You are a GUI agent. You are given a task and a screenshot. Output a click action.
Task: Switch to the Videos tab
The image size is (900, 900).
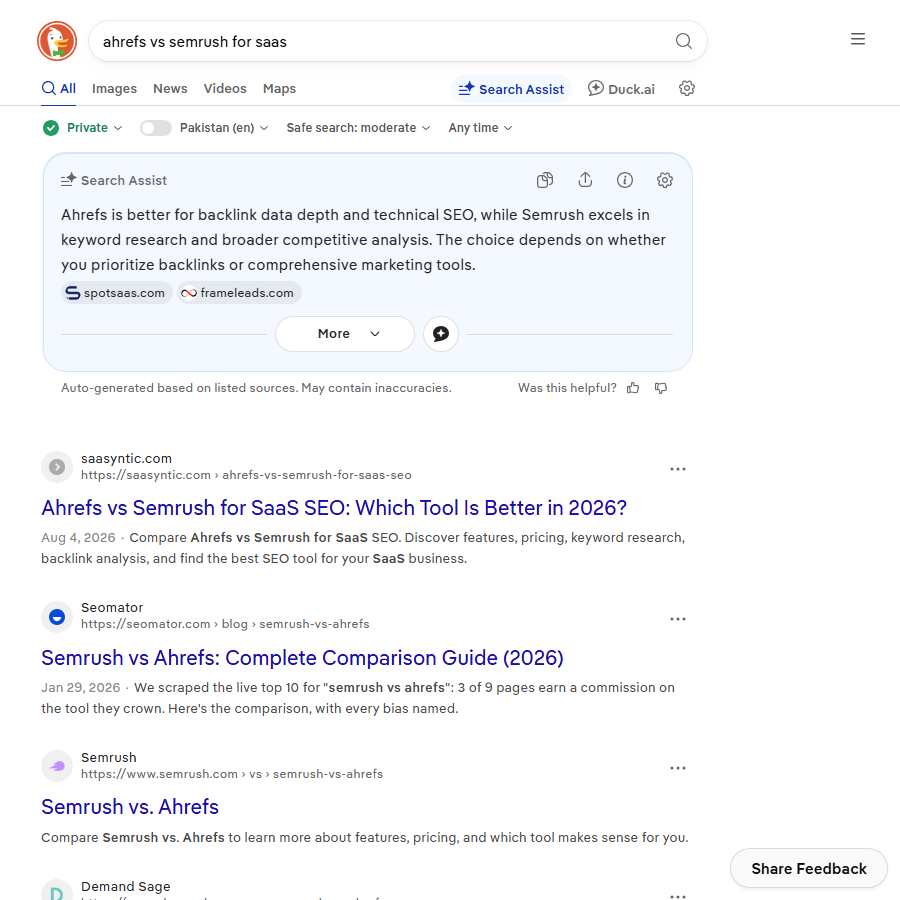point(225,88)
